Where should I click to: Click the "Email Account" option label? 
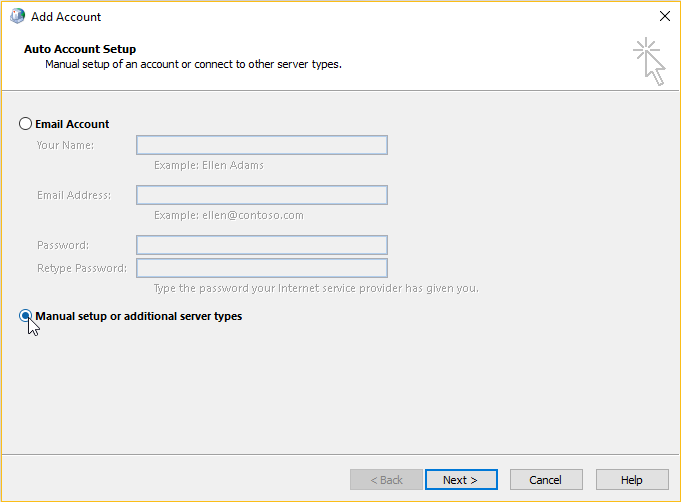[72, 124]
